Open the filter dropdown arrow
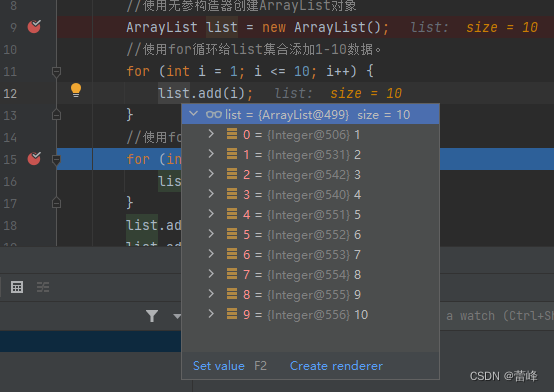 tap(177, 316)
